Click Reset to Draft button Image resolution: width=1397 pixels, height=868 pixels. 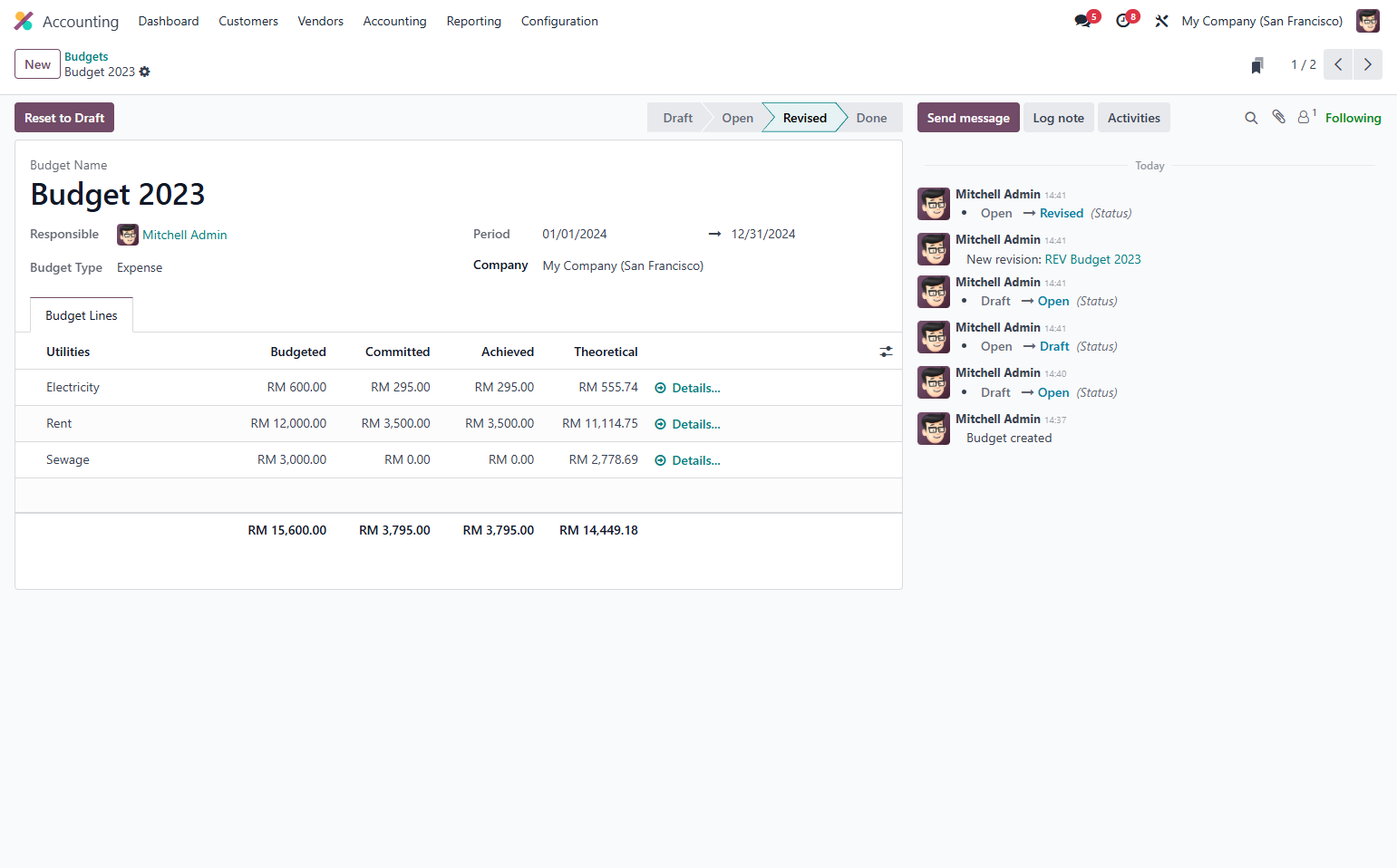pos(64,118)
